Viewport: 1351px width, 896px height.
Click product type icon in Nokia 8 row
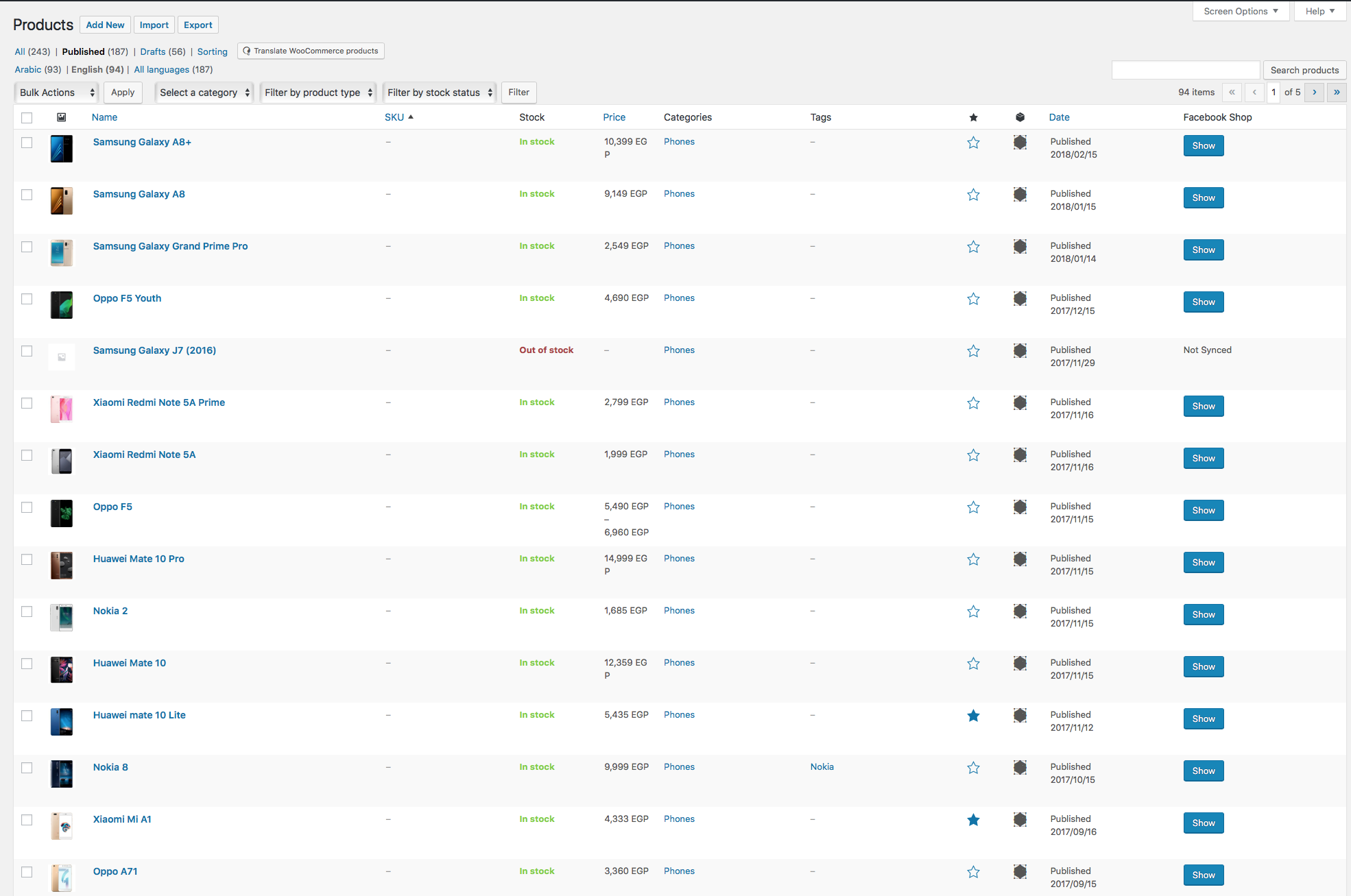click(x=1020, y=768)
